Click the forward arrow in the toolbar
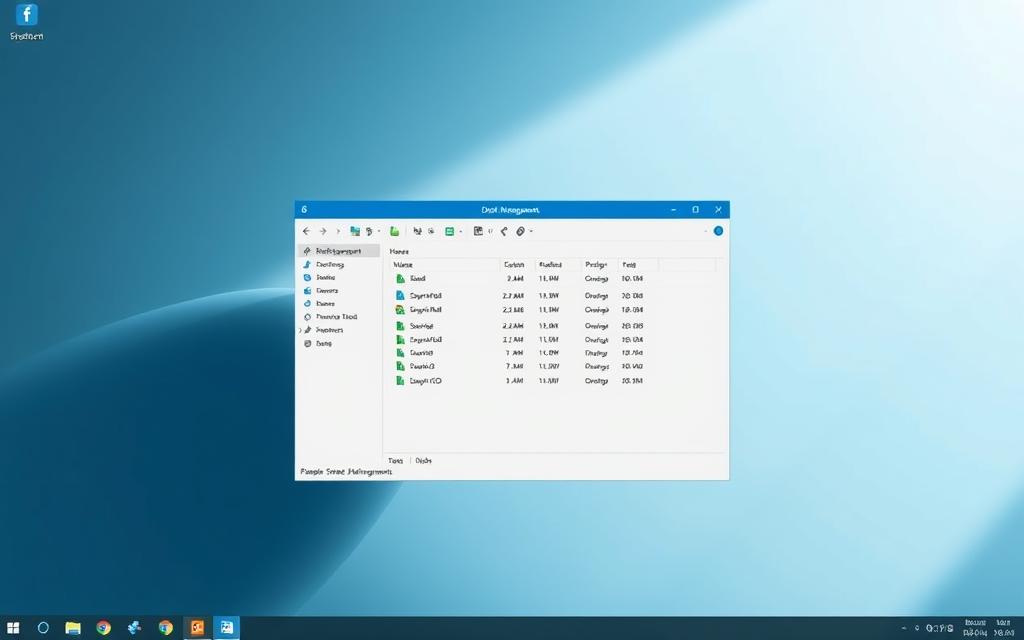 pyautogui.click(x=322, y=231)
